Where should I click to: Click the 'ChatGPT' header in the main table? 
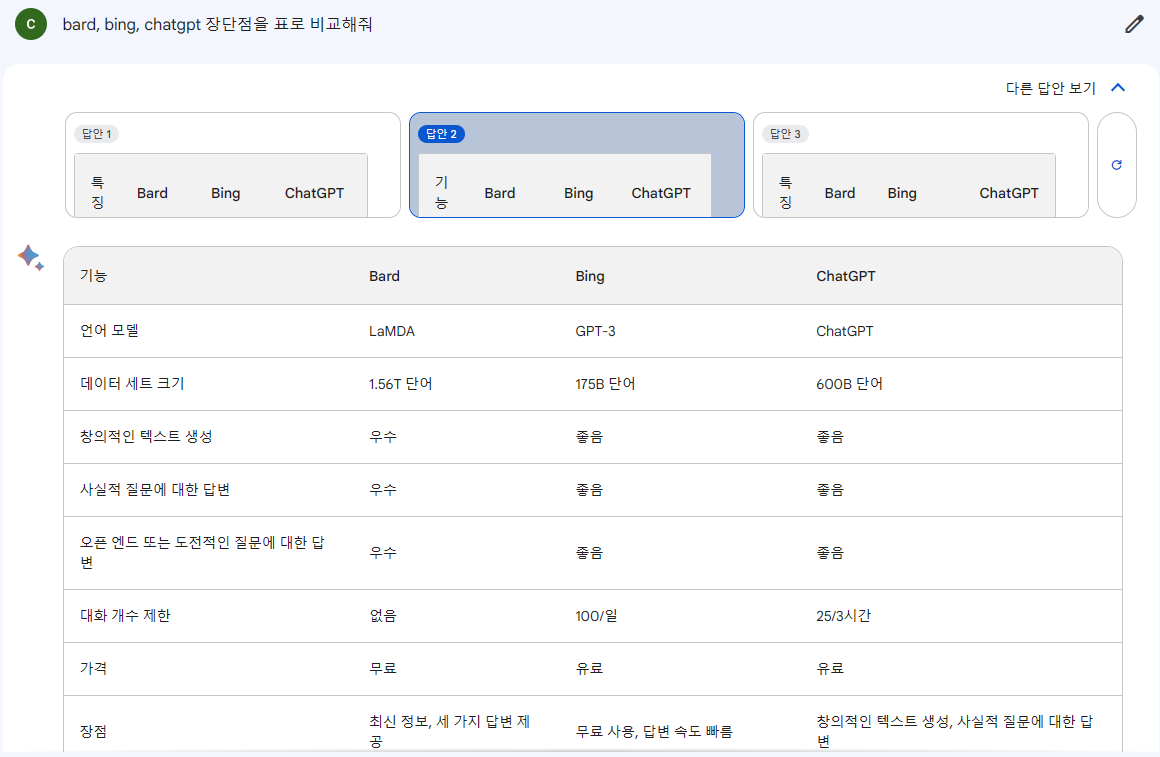(846, 276)
